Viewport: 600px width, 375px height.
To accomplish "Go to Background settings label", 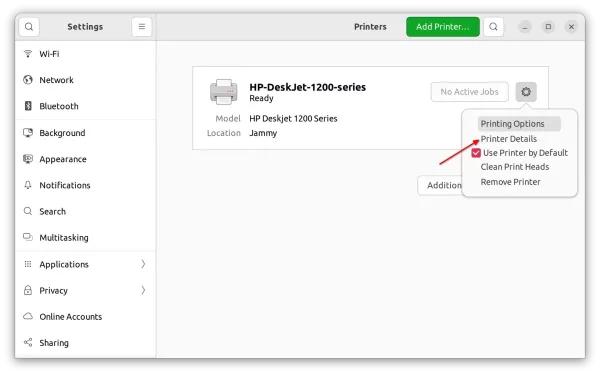I will (62, 133).
